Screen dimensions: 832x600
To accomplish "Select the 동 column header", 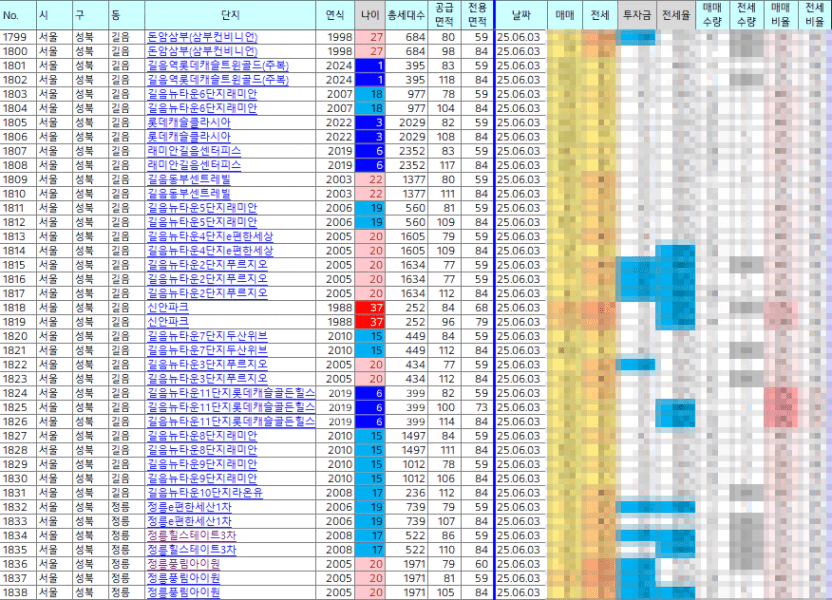I will pos(126,15).
